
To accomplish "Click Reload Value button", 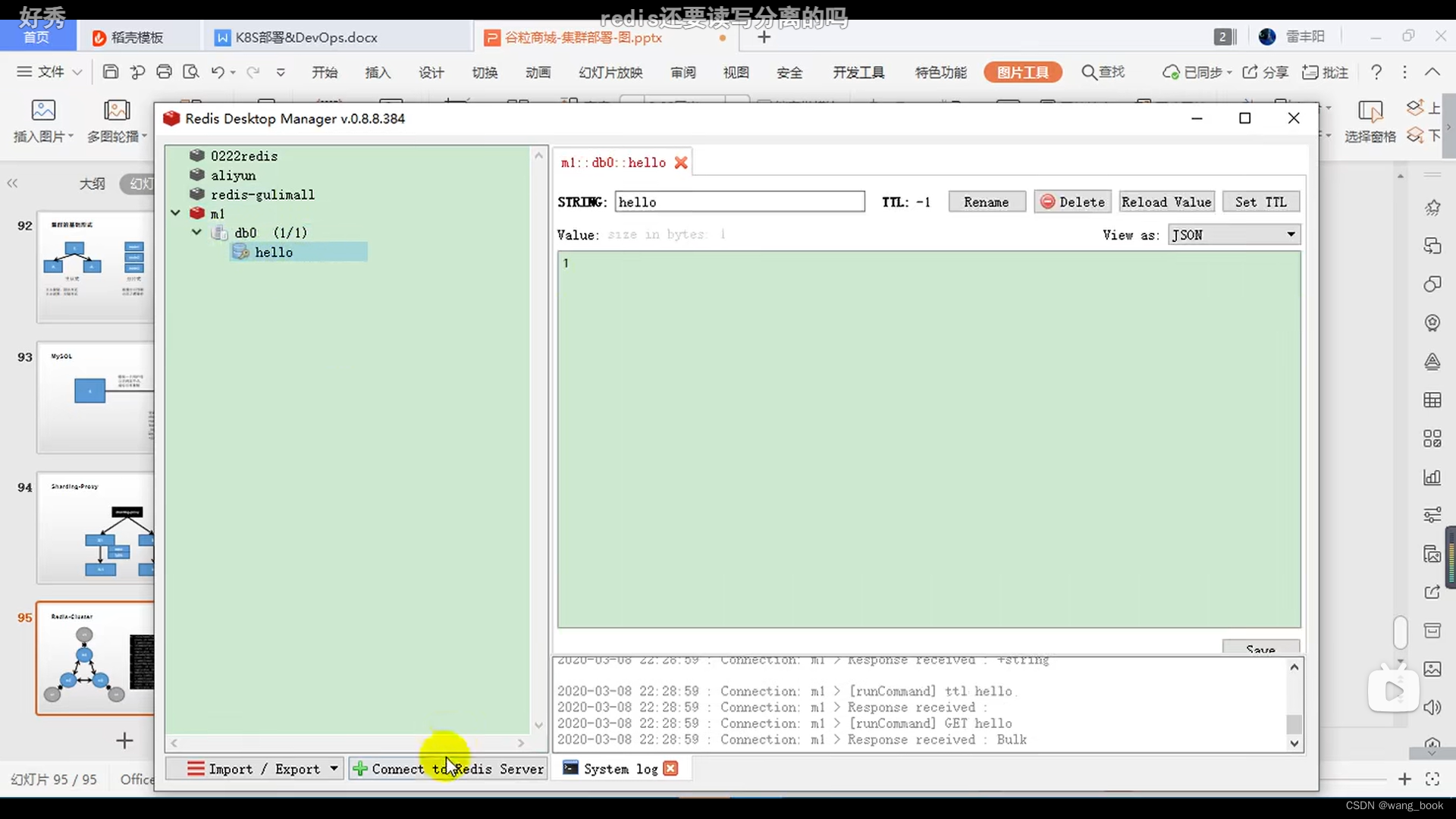I will pos(1166,202).
